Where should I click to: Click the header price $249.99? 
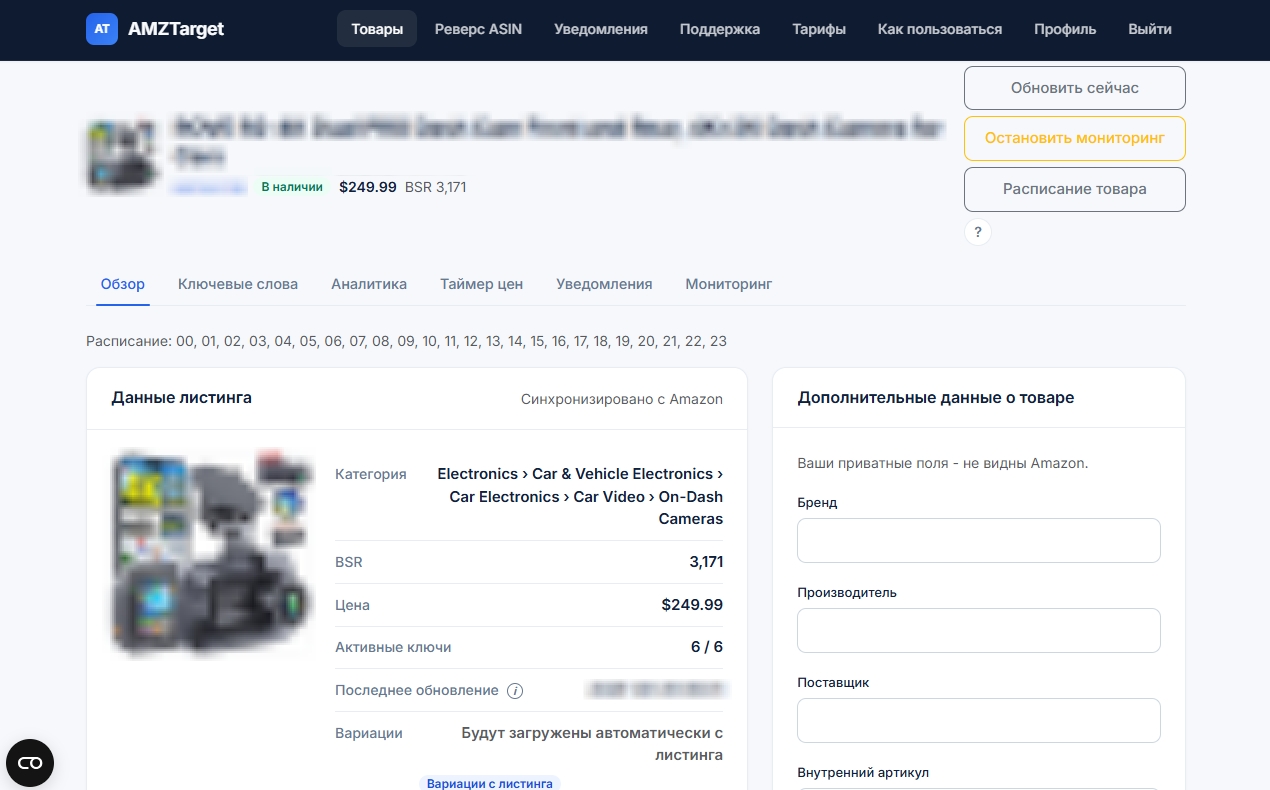point(368,187)
